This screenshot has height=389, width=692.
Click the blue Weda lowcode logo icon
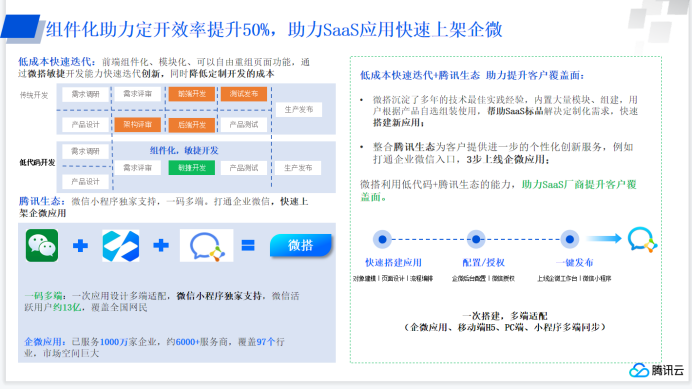(120, 245)
